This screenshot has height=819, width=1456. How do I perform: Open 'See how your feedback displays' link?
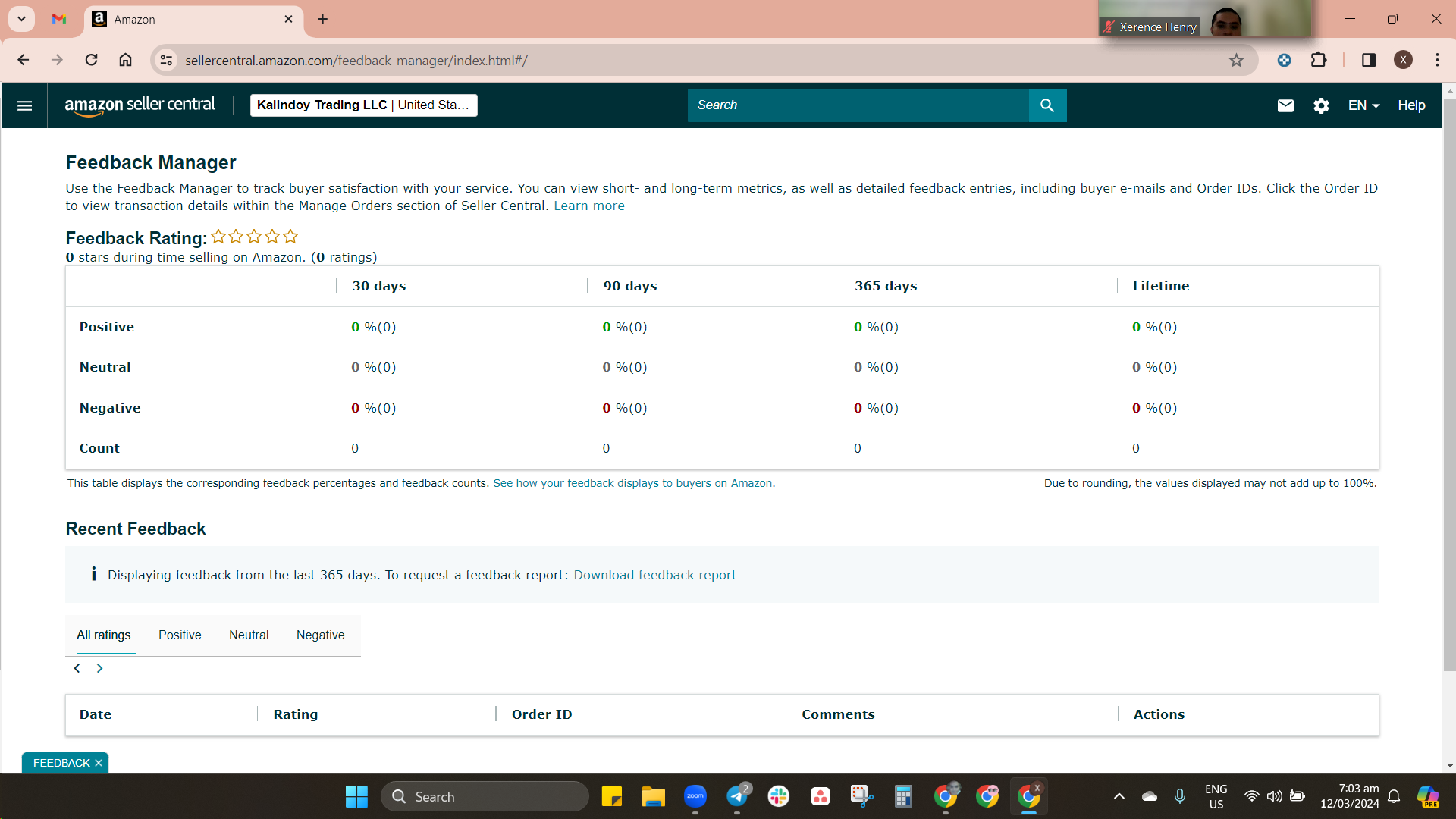click(x=634, y=483)
